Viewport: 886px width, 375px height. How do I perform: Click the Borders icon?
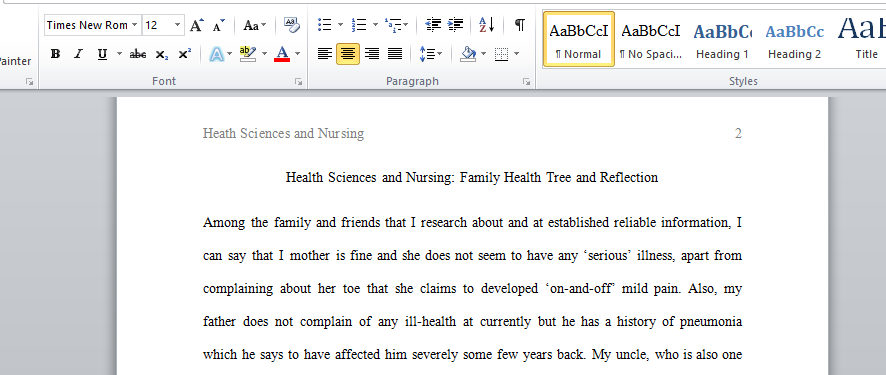click(501, 54)
